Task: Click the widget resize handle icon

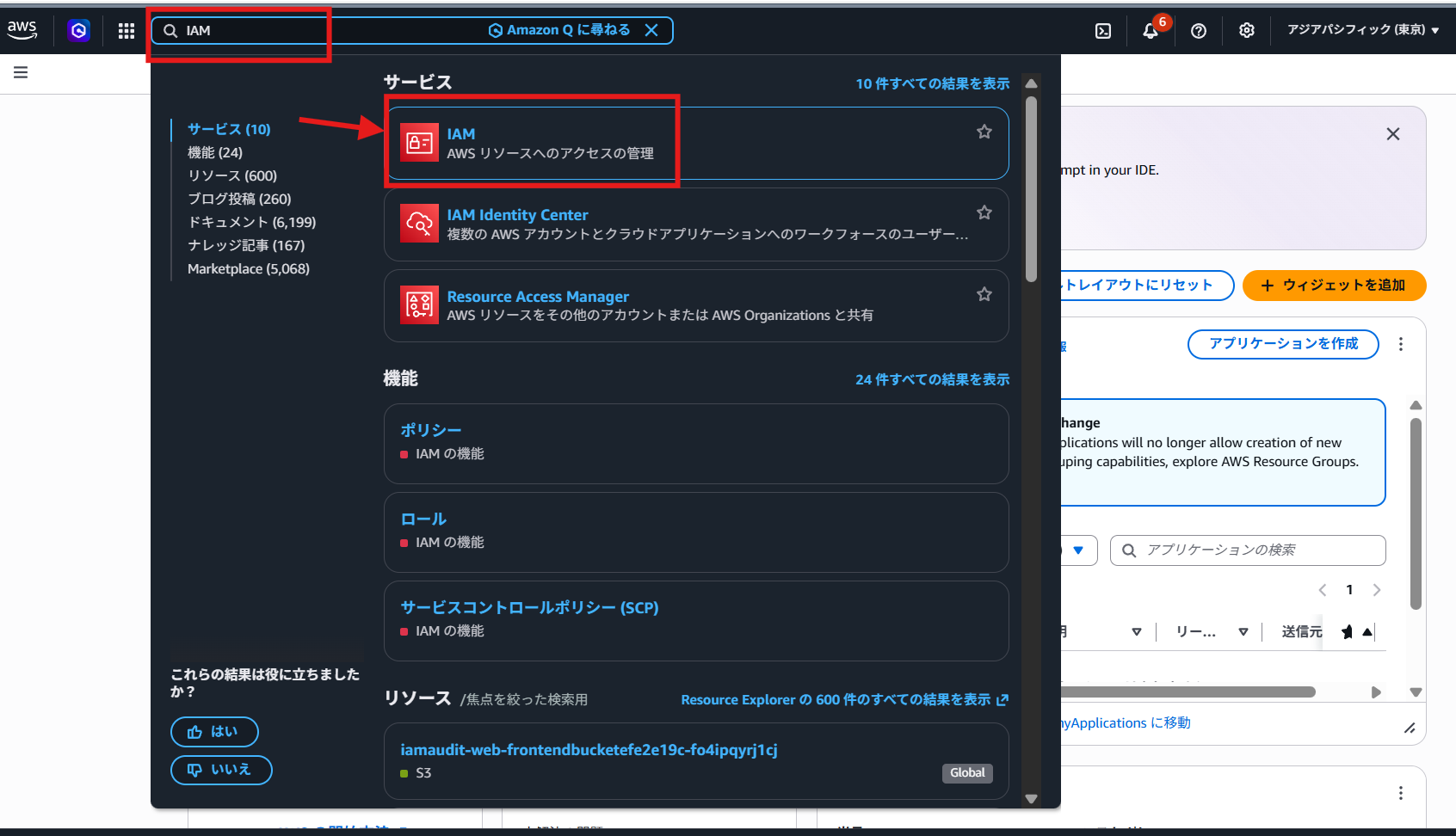Action: [1410, 728]
